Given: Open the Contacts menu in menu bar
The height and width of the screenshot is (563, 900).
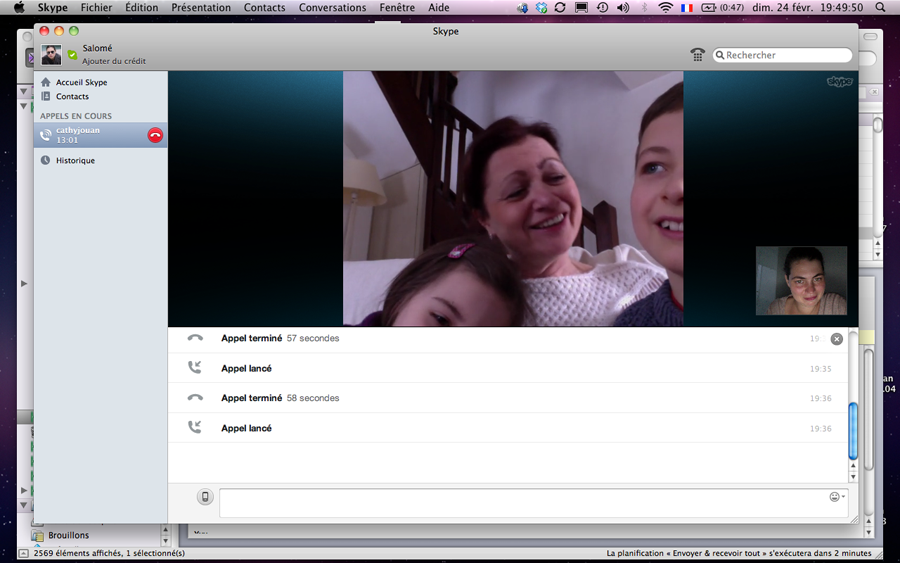Looking at the screenshot, I should click(265, 7).
